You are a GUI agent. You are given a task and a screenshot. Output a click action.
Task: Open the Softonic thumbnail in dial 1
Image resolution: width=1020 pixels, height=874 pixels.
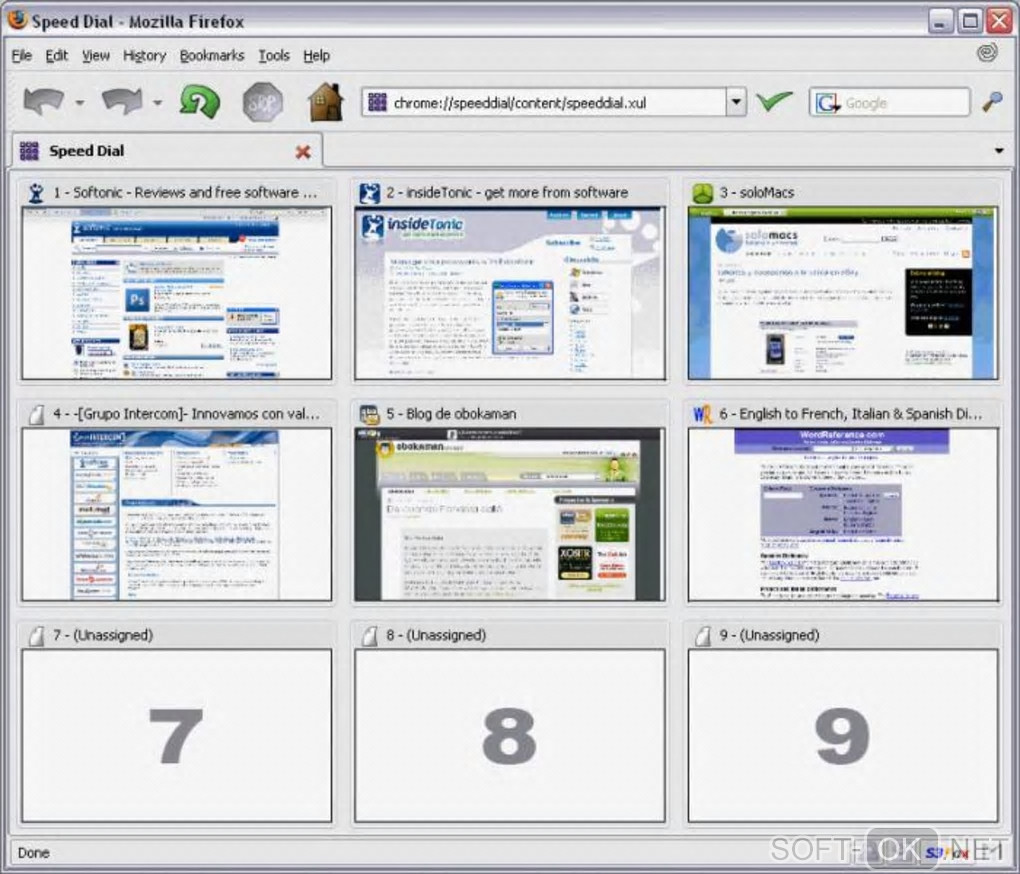pos(177,293)
